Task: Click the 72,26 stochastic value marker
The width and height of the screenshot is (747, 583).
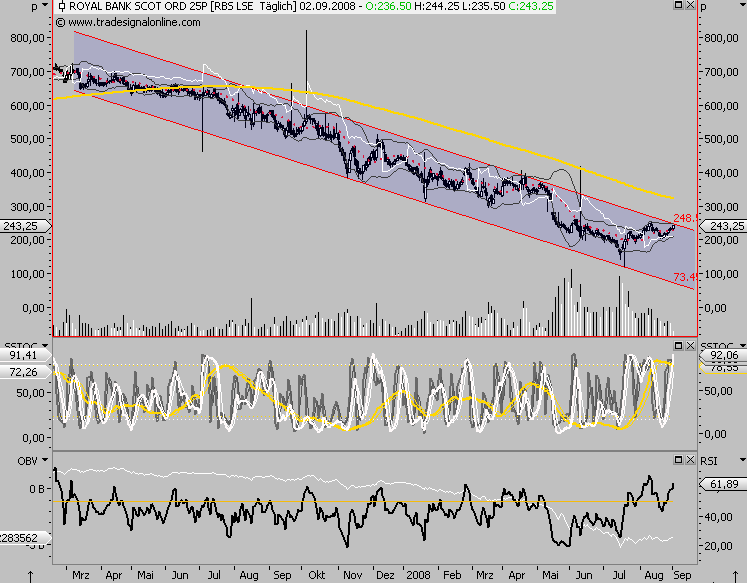Action: (24, 372)
